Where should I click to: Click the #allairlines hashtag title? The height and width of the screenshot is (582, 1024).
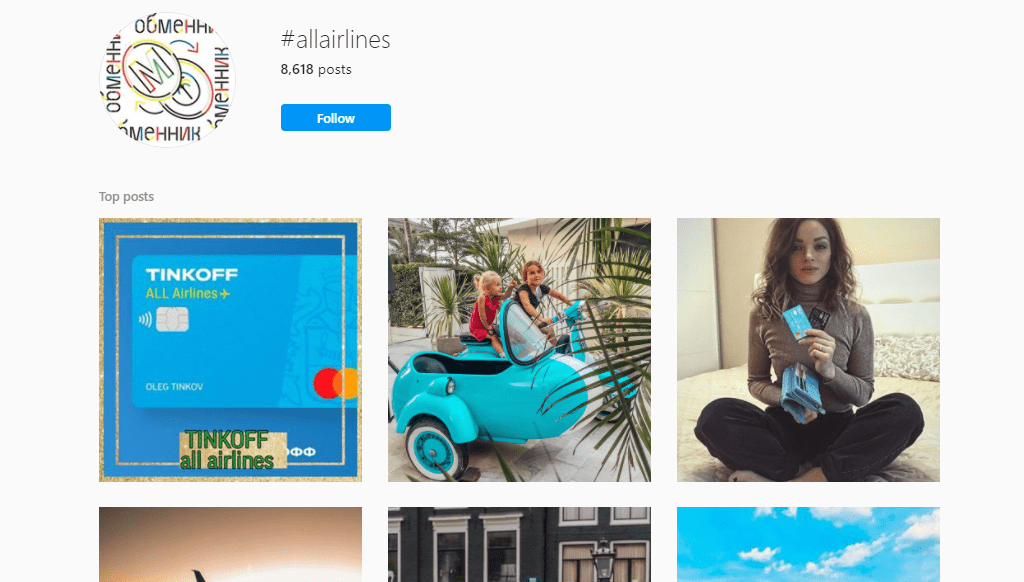335,39
